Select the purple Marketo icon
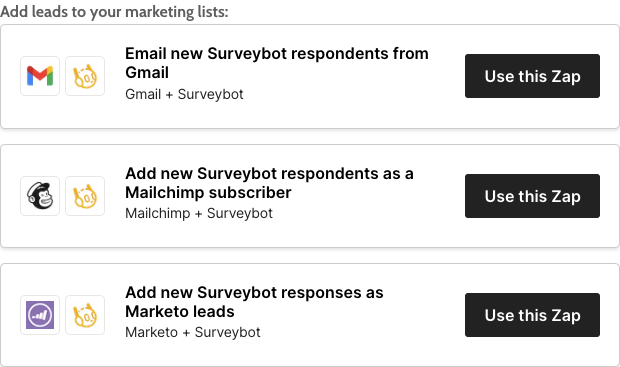The height and width of the screenshot is (367, 620). pos(40,315)
